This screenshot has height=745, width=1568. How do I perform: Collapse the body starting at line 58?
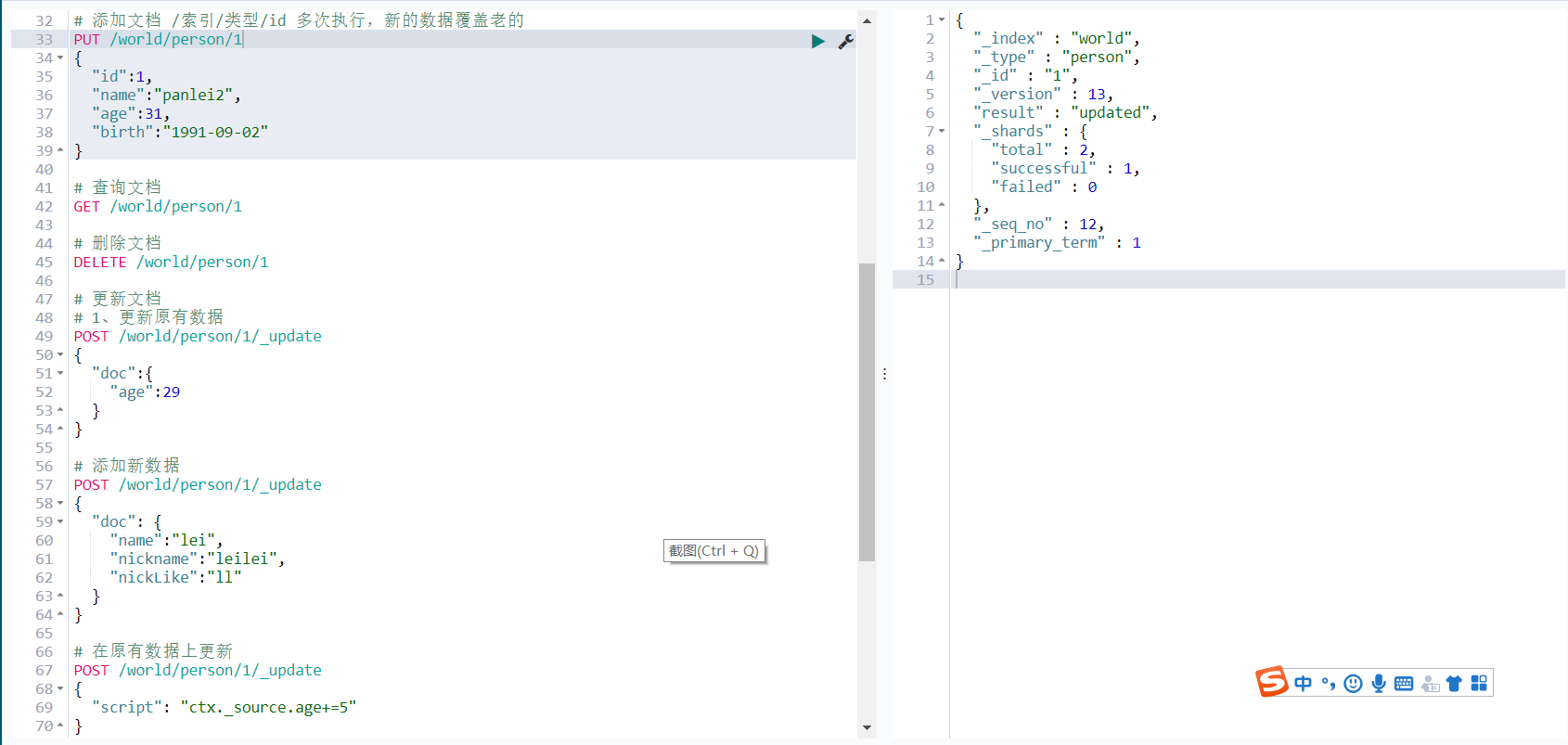60,503
